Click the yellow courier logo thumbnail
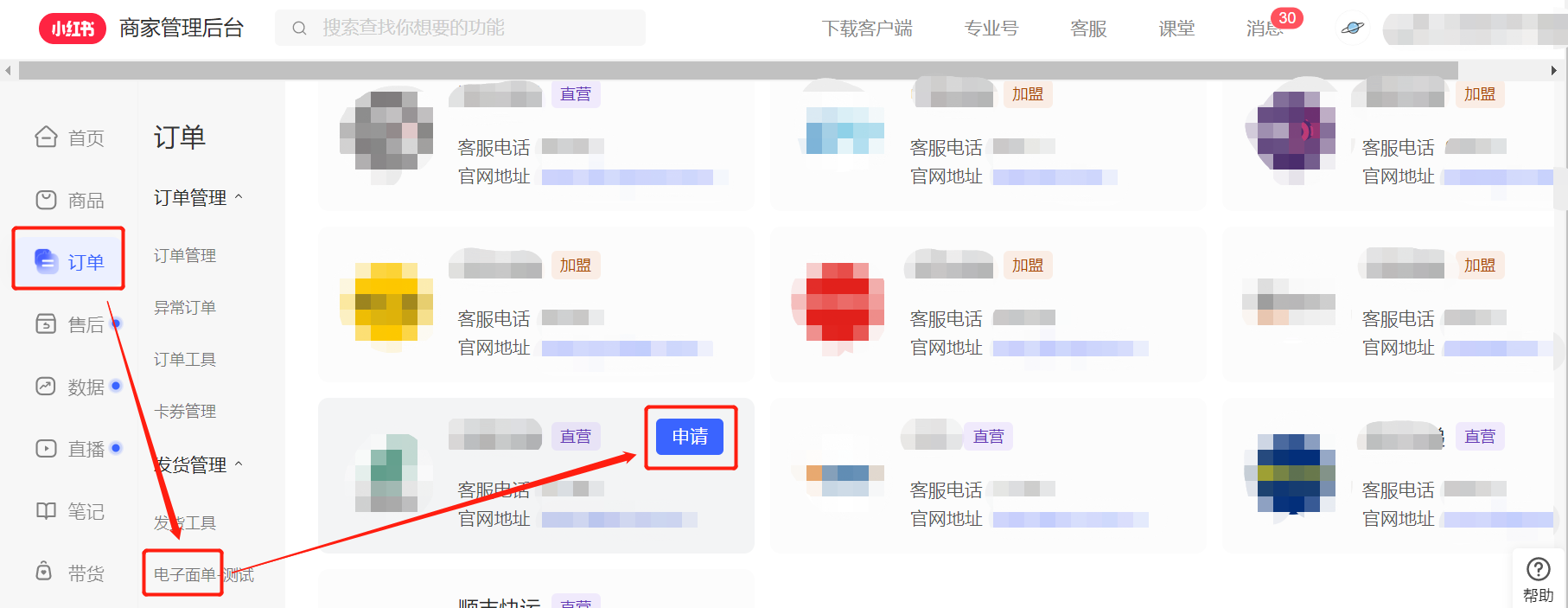1568x608 pixels. [386, 303]
